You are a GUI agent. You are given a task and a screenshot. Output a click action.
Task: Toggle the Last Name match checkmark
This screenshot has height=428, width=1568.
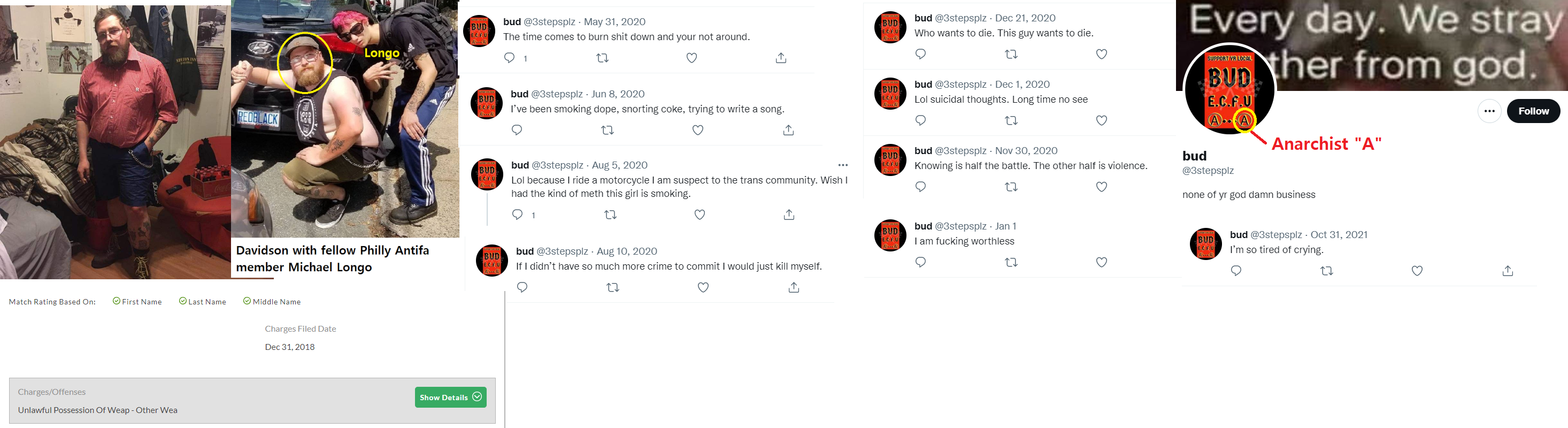pos(182,301)
